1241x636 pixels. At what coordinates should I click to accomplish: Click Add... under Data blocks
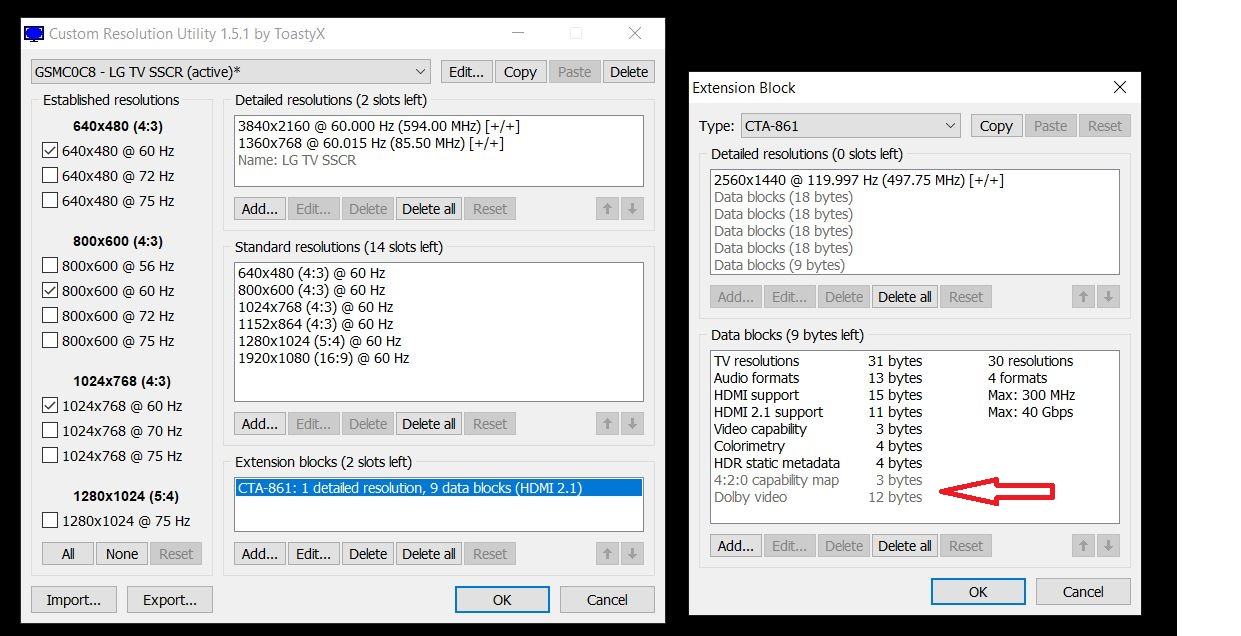736,546
